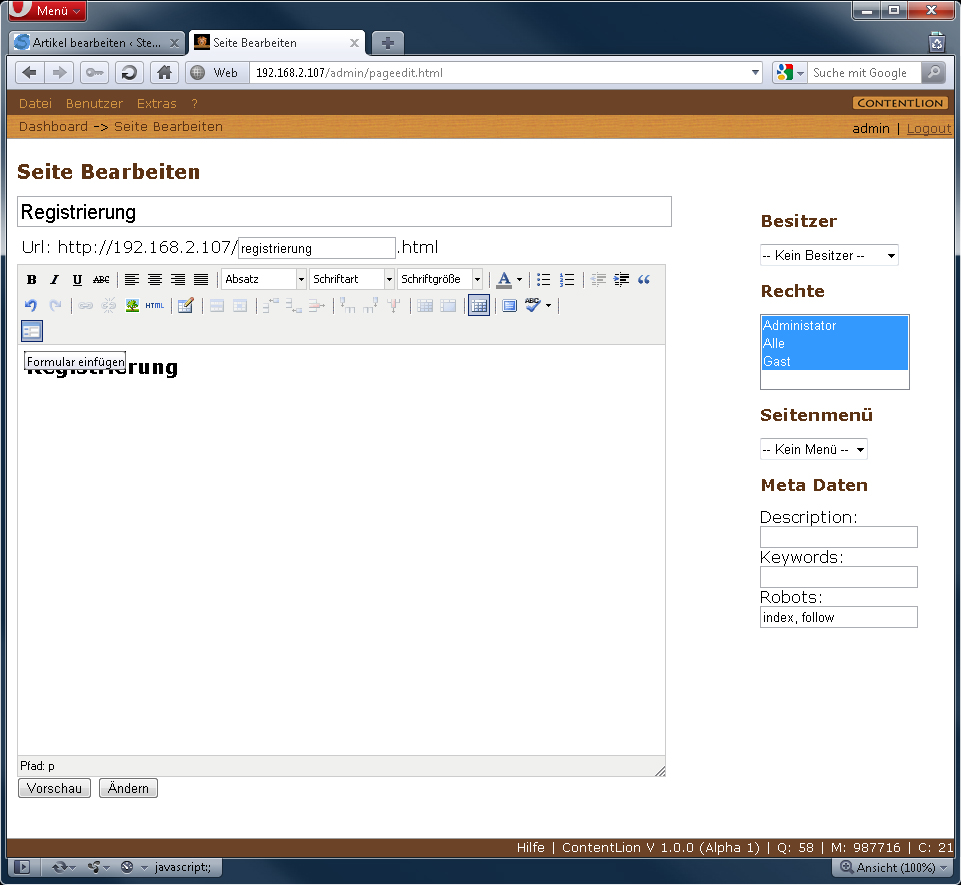The image size is (961, 885).
Task: Reload the page in browser
Action: coord(129,73)
